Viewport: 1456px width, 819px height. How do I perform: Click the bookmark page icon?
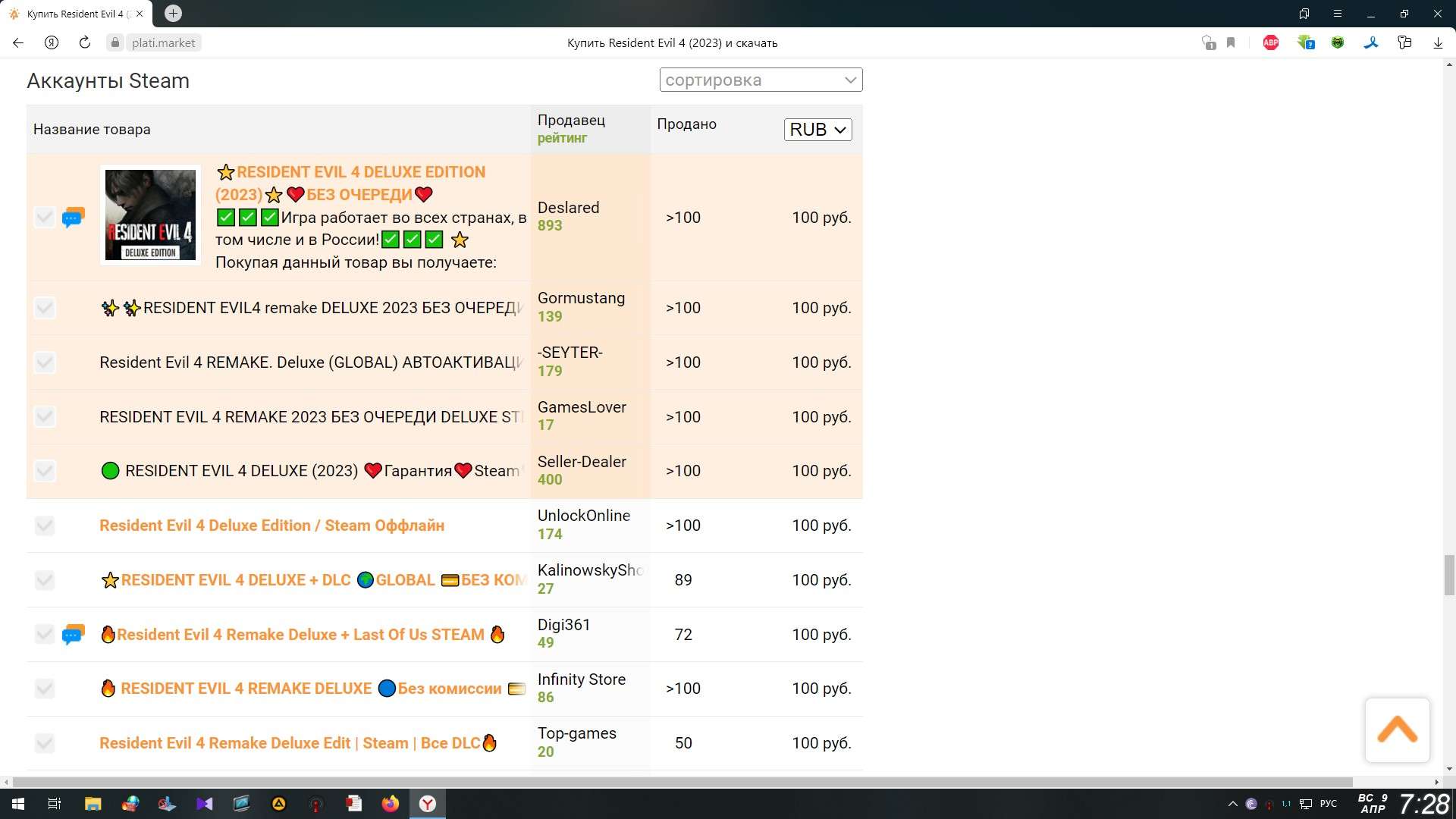[1231, 43]
